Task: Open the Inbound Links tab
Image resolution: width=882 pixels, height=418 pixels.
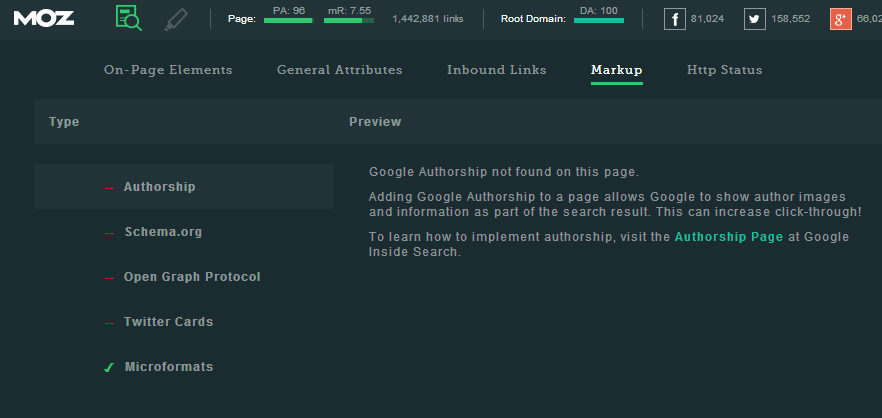Action: 497,70
